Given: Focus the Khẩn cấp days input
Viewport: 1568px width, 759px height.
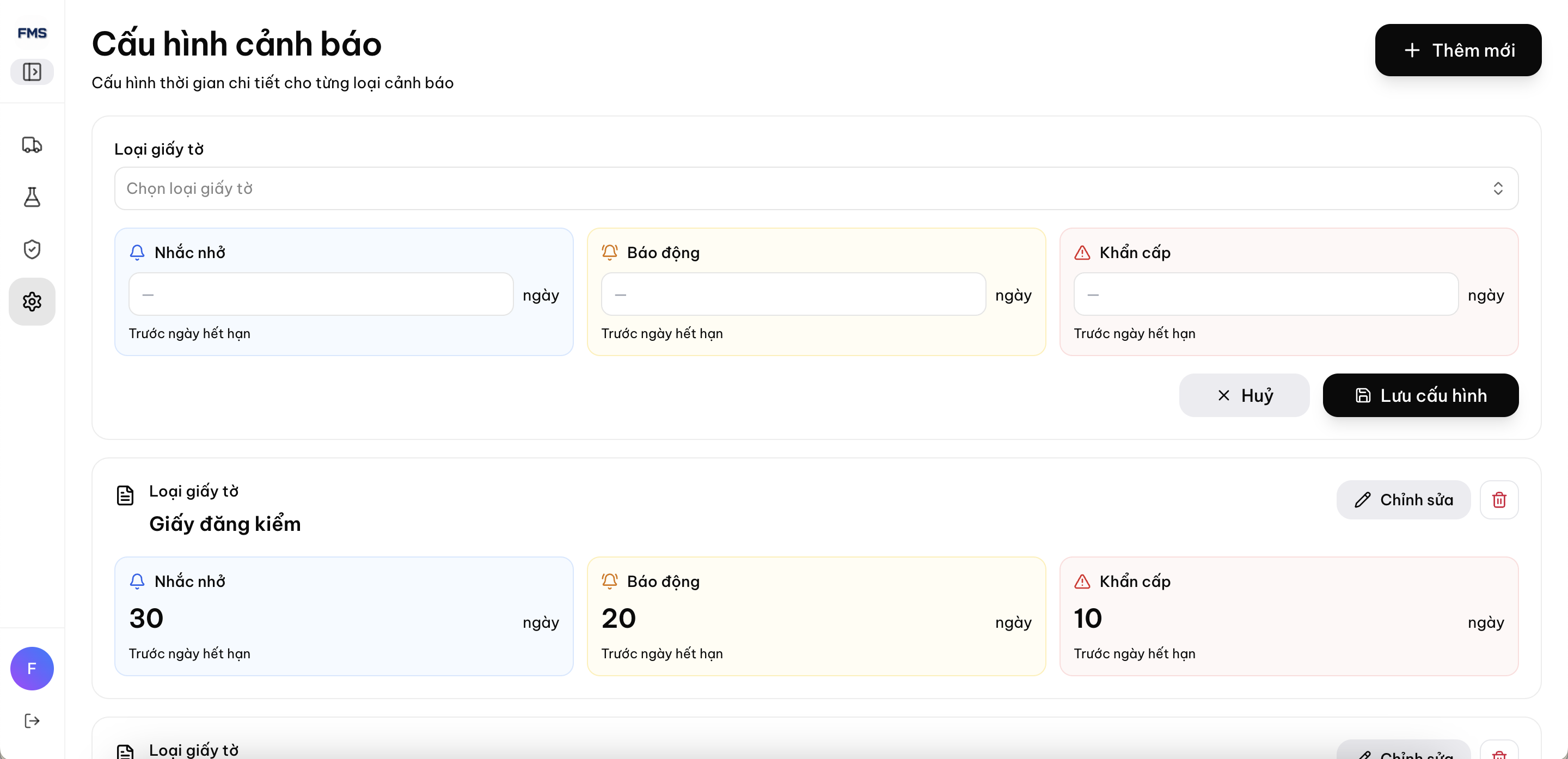Looking at the screenshot, I should (x=1265, y=295).
